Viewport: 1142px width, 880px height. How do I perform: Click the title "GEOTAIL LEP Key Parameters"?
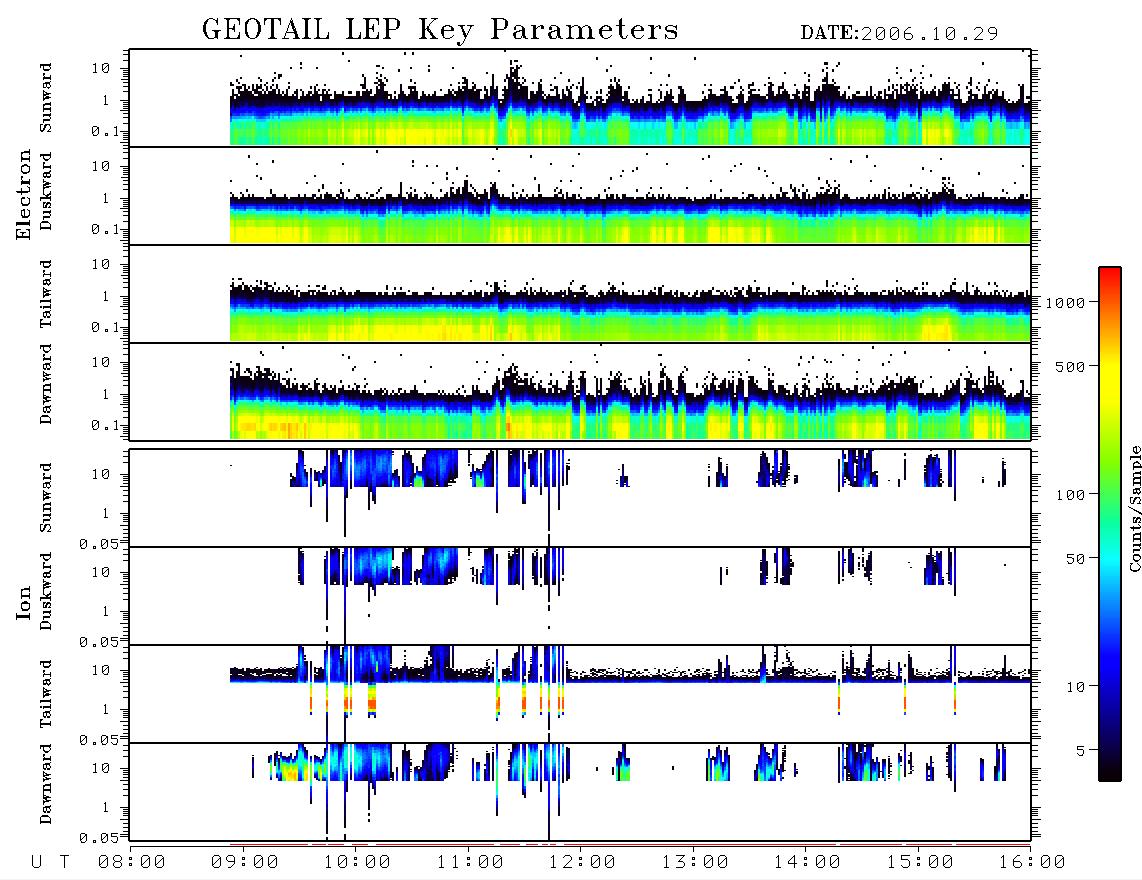440,30
